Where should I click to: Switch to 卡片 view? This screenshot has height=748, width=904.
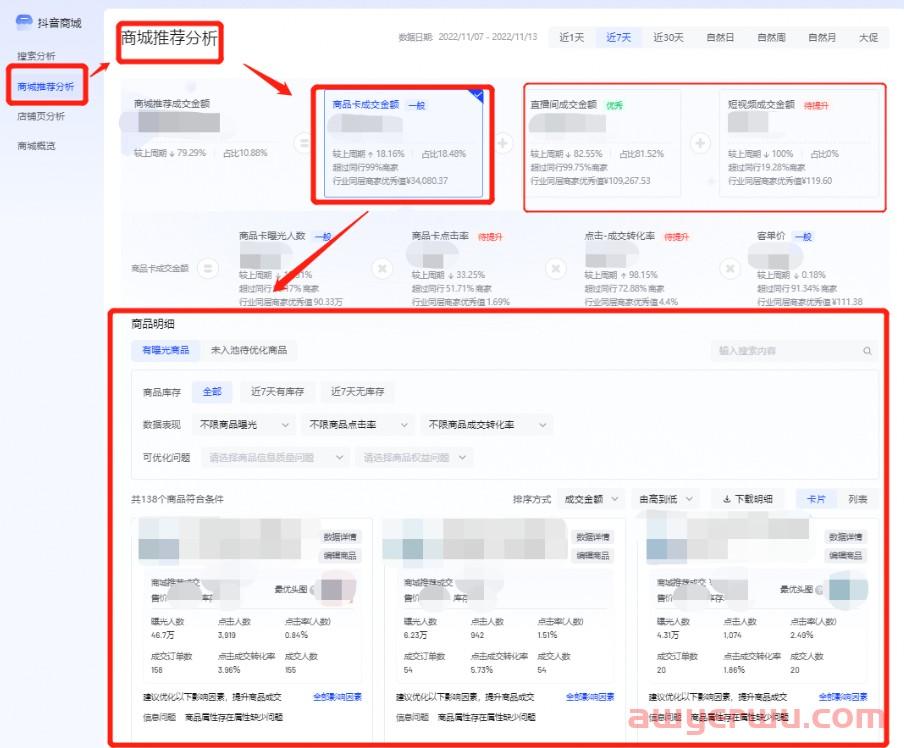[816, 499]
